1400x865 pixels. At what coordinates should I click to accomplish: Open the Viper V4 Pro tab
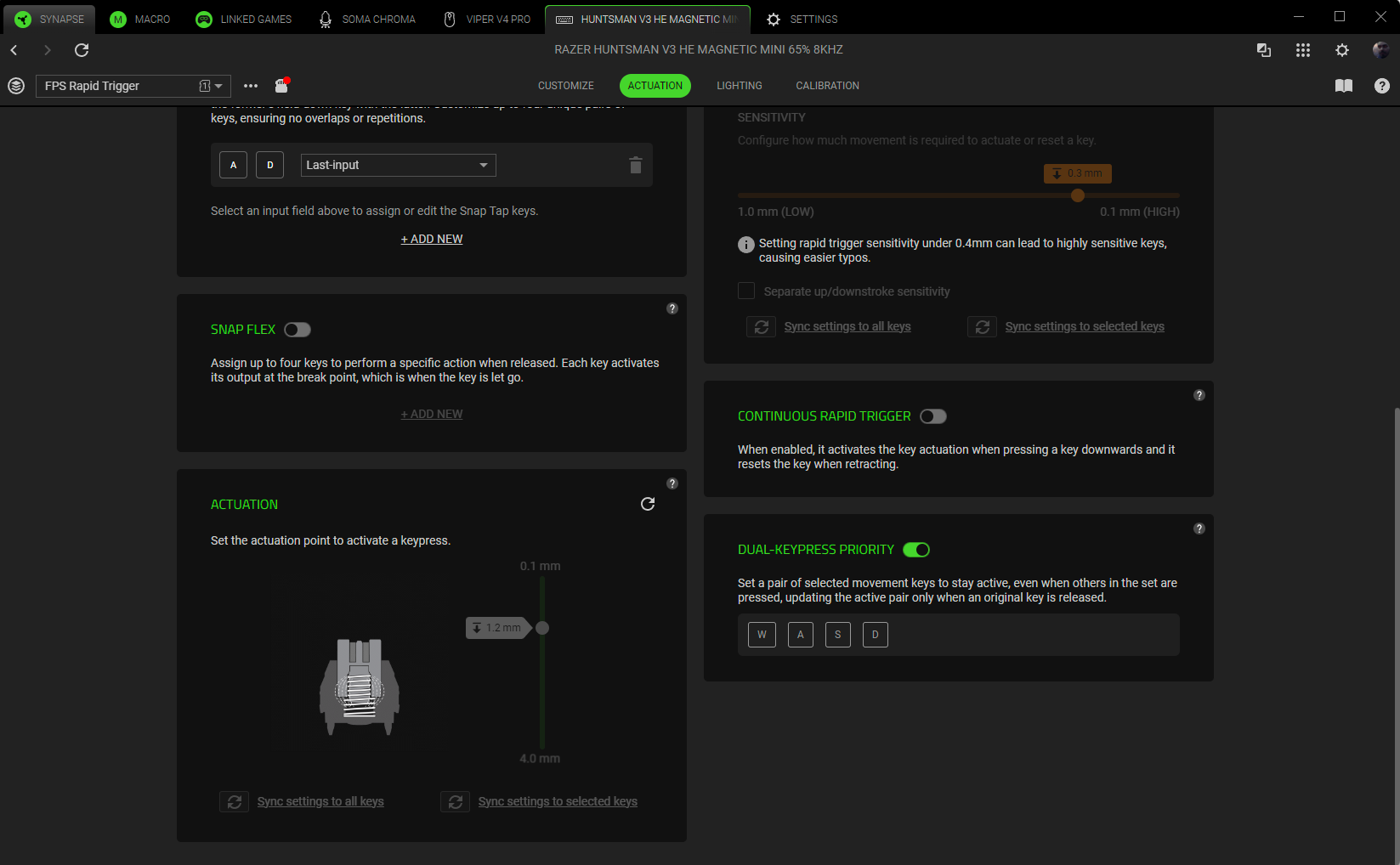click(488, 19)
